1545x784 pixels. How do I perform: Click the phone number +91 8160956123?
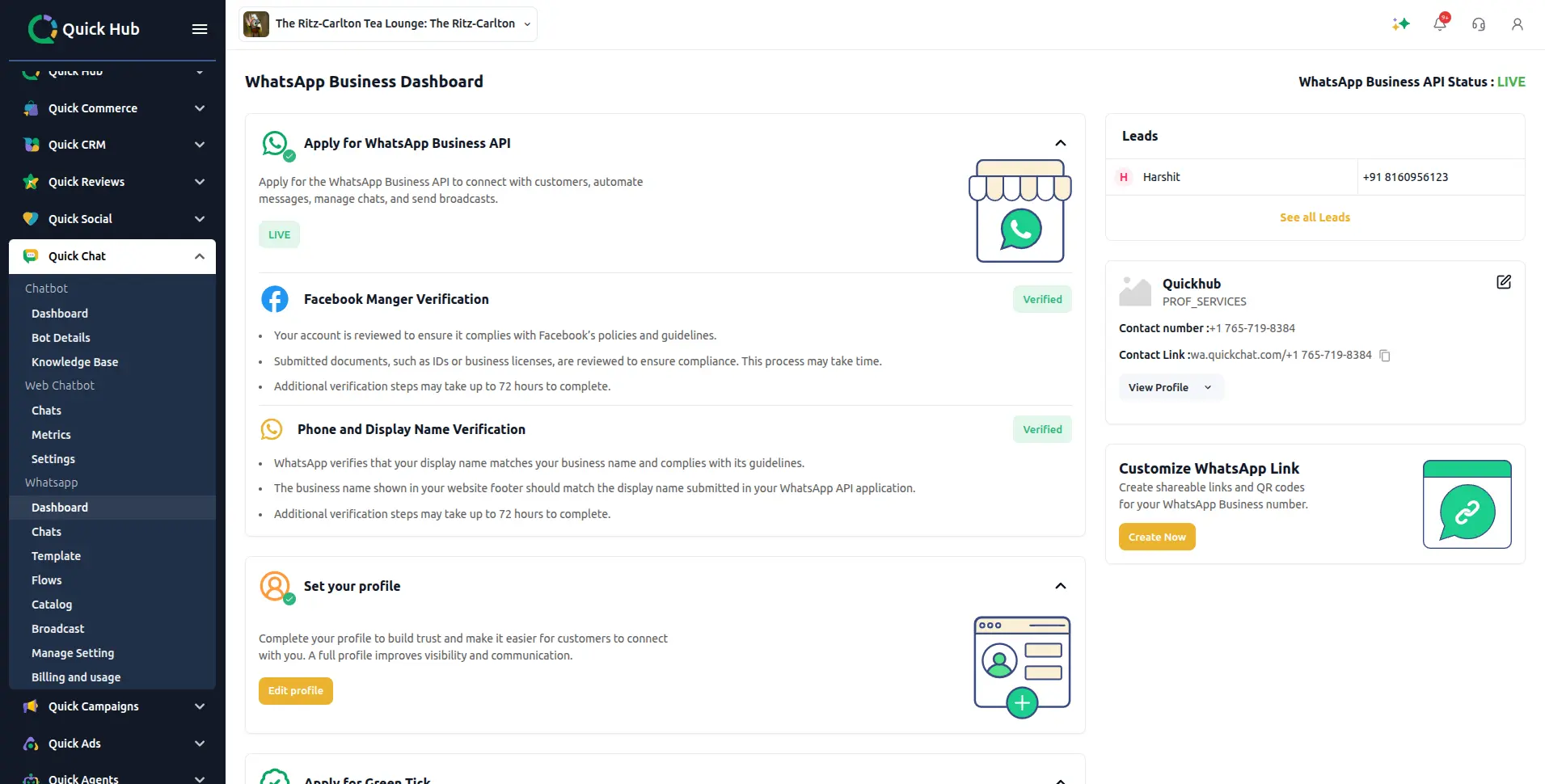1405,177
